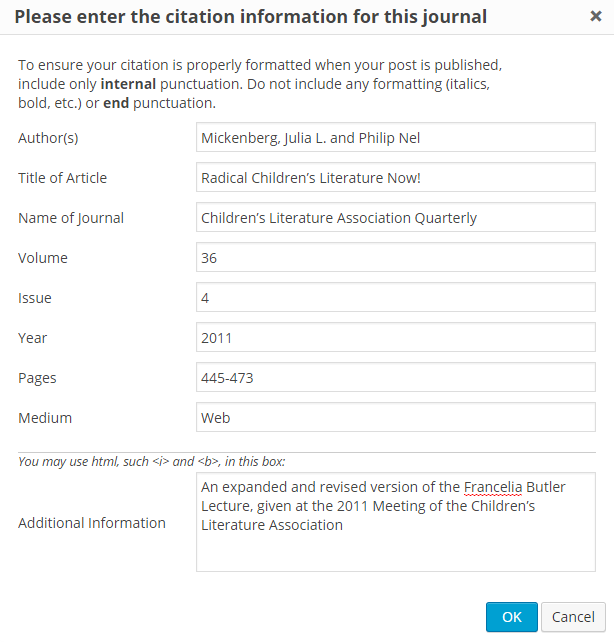
Task: Click the Author(s) input field
Action: pyautogui.click(x=396, y=138)
